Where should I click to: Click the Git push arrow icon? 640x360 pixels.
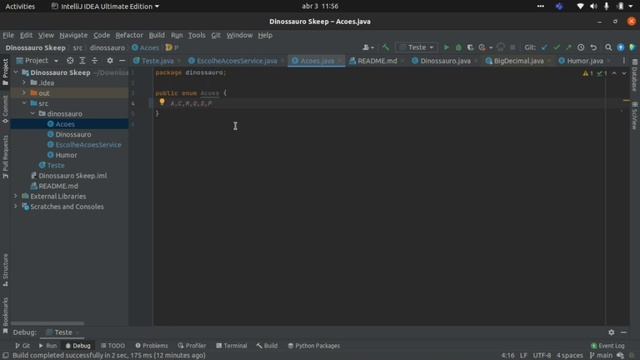click(569, 47)
